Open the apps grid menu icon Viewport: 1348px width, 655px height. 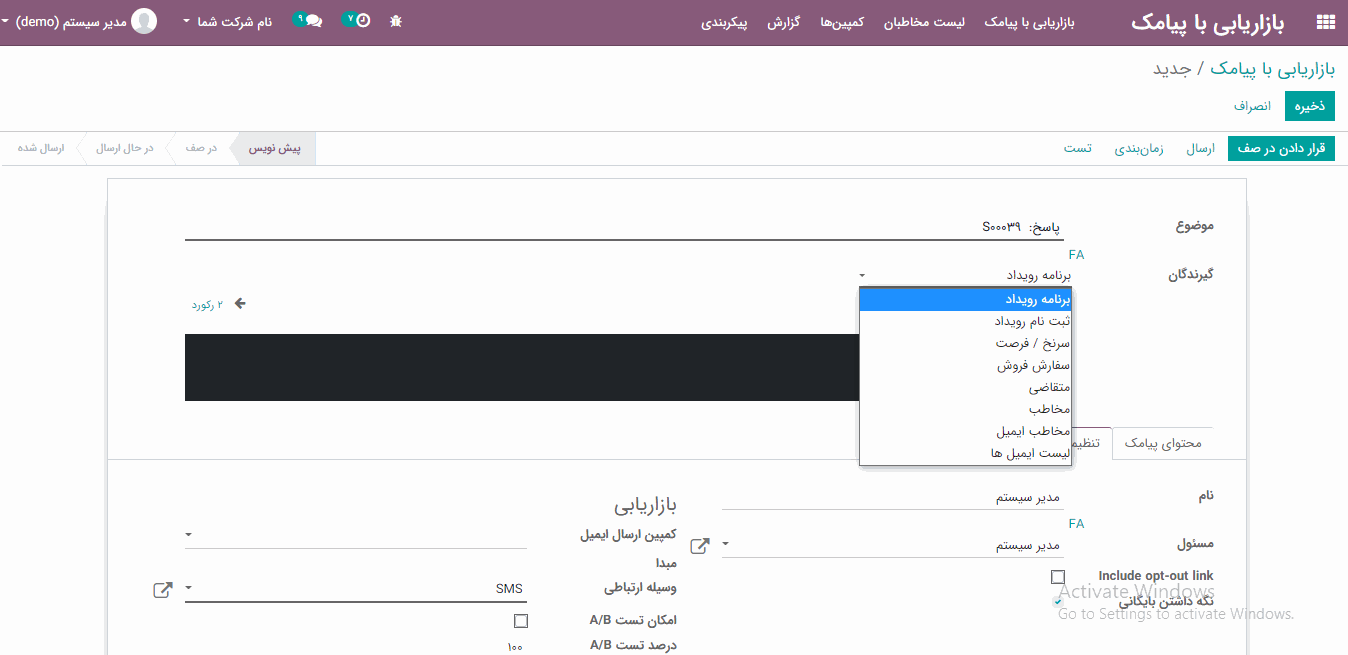click(x=1326, y=22)
